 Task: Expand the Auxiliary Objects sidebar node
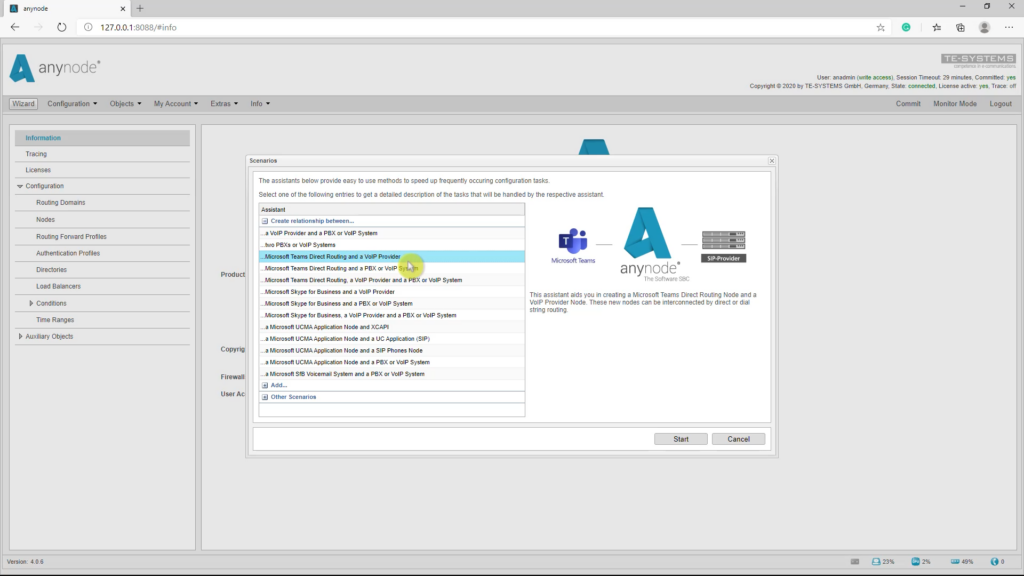point(20,336)
